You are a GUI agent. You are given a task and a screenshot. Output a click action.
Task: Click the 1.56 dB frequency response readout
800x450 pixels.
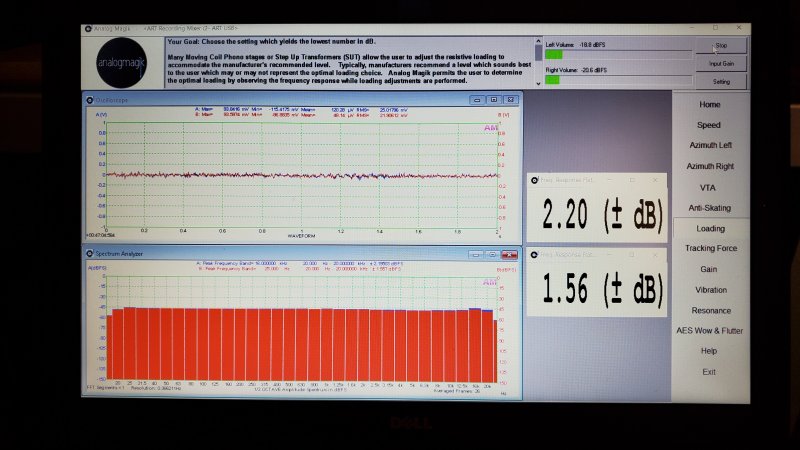click(597, 288)
